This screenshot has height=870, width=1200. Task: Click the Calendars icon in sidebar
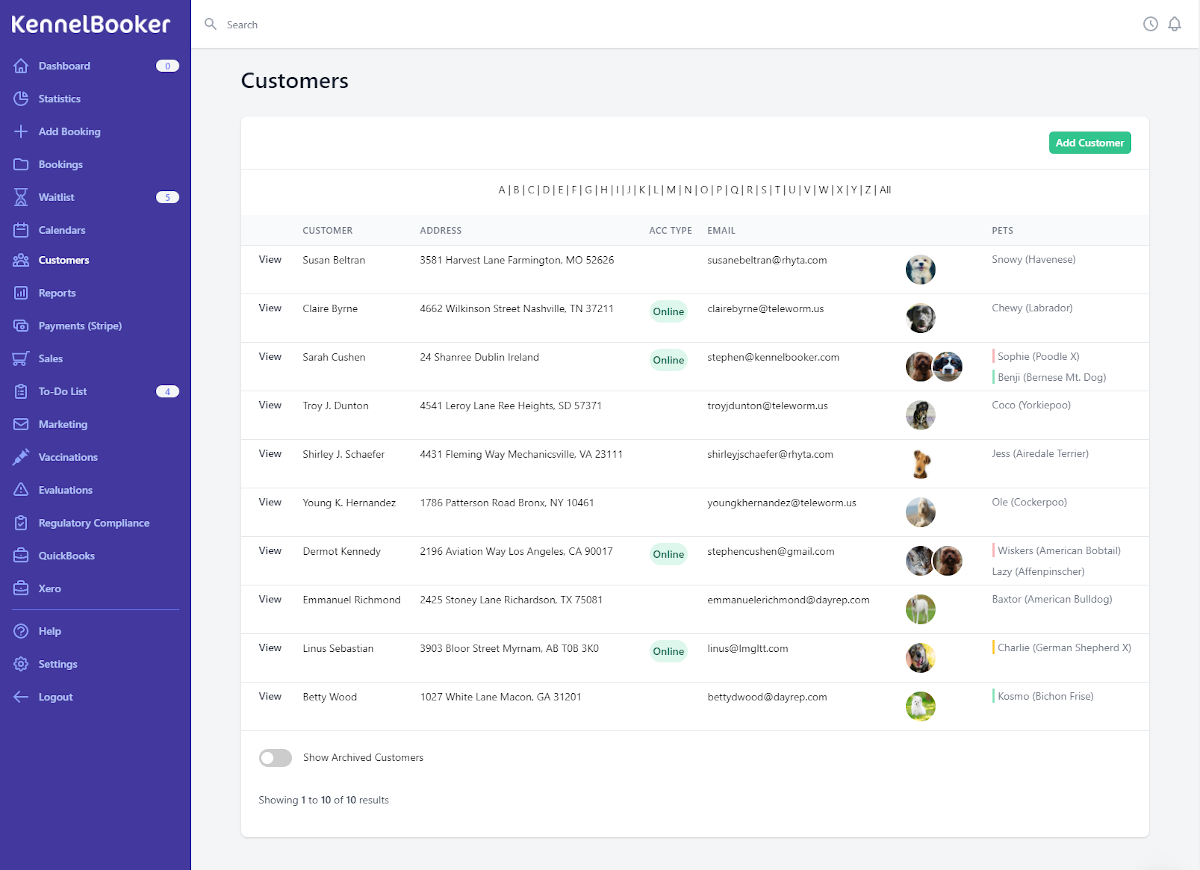click(20, 230)
